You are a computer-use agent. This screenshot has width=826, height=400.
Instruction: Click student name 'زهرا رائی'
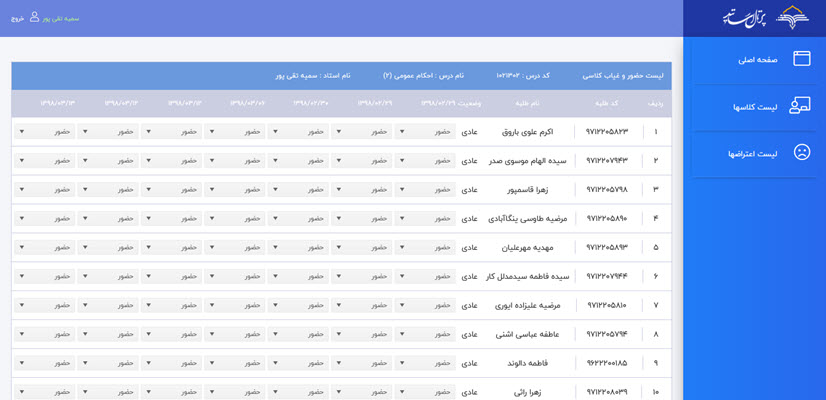click(527, 393)
